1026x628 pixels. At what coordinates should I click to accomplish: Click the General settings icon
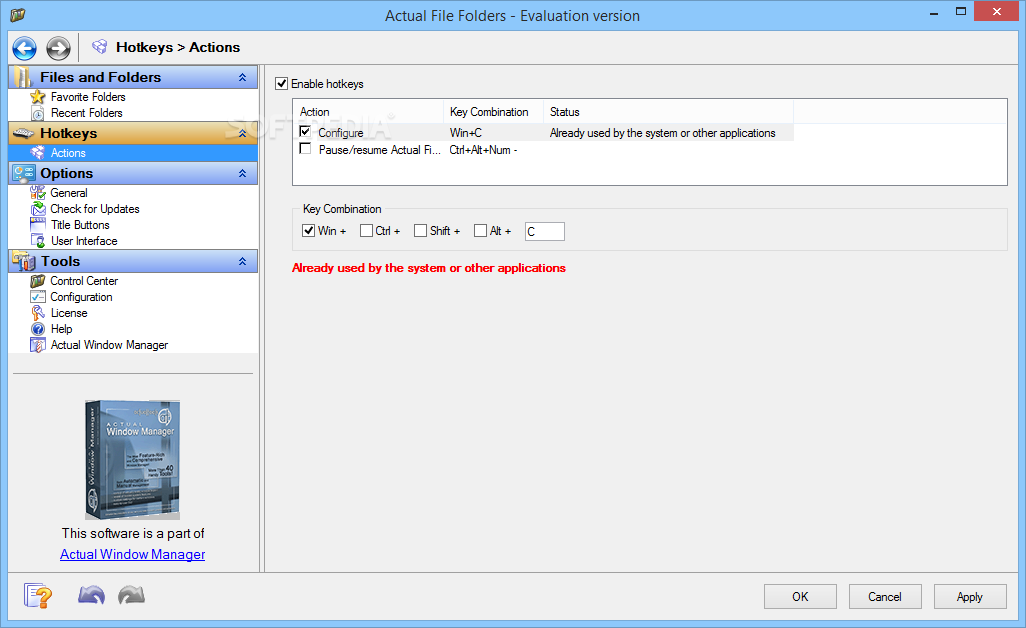point(38,193)
